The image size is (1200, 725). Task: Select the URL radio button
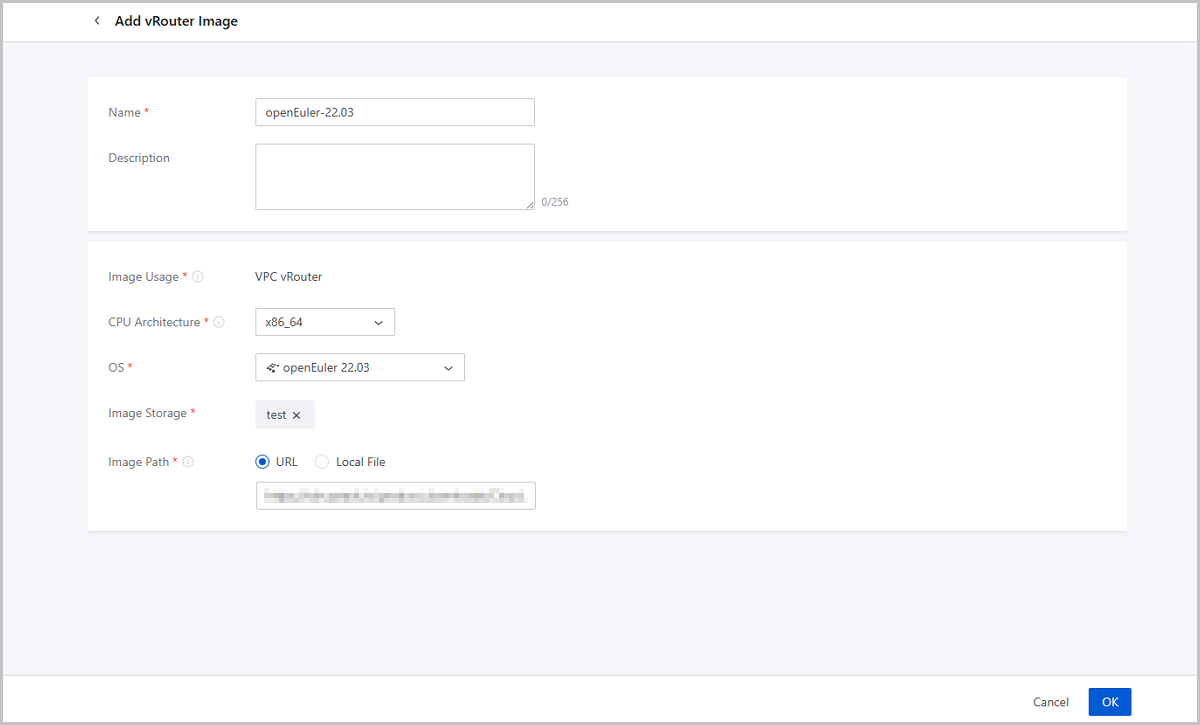pos(263,462)
